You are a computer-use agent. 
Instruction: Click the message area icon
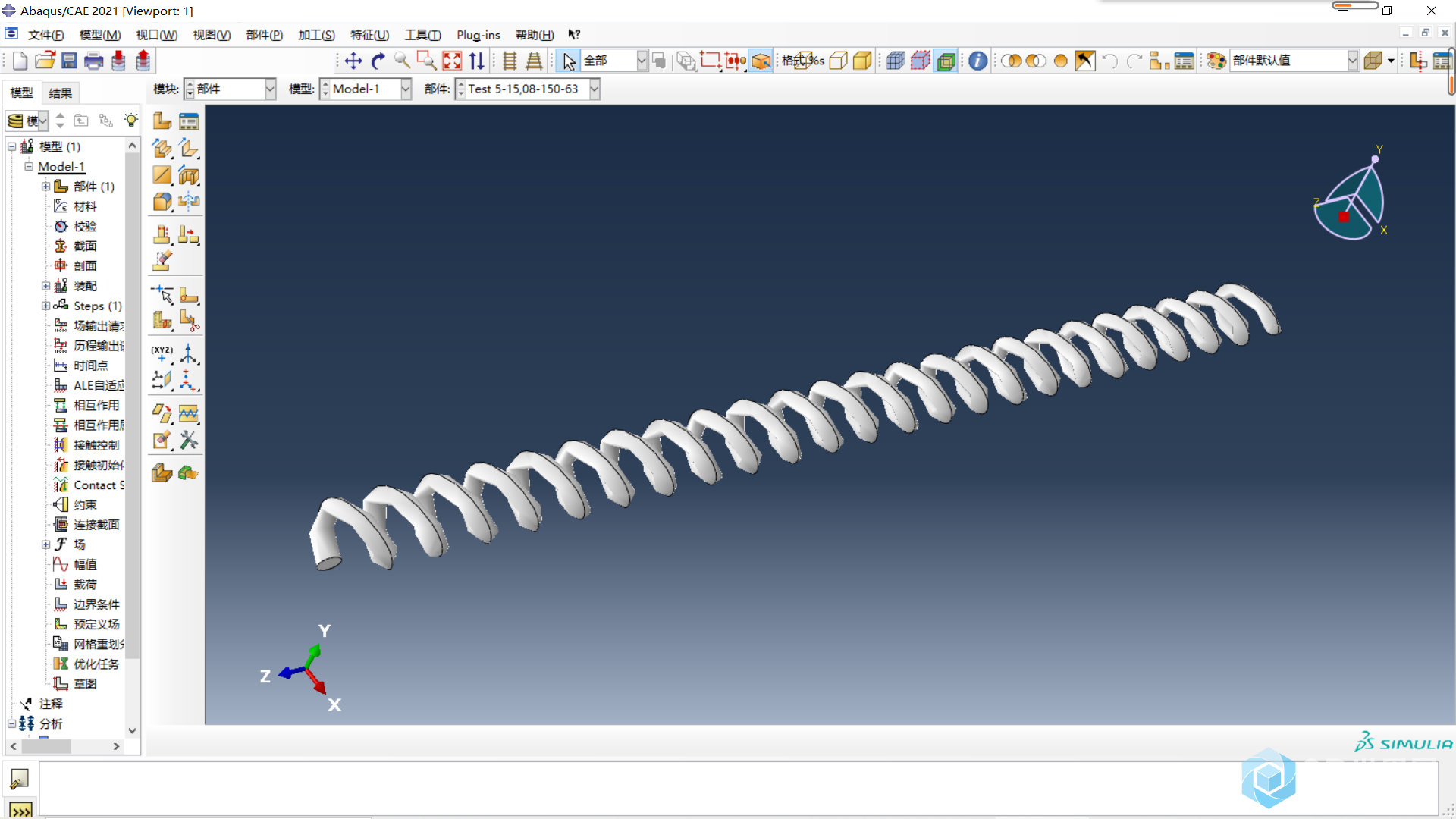coord(20,778)
